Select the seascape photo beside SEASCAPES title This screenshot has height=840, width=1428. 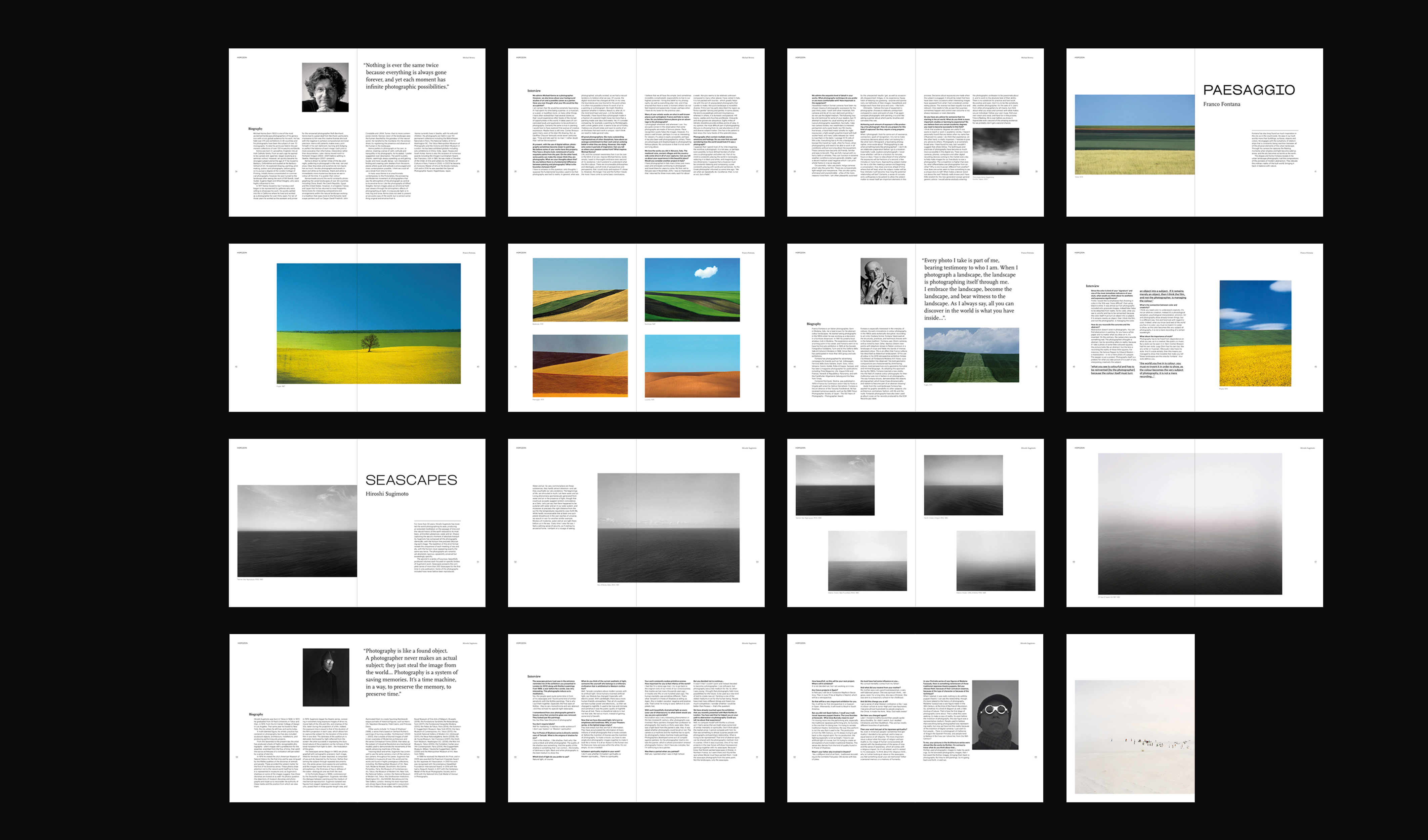(x=297, y=531)
